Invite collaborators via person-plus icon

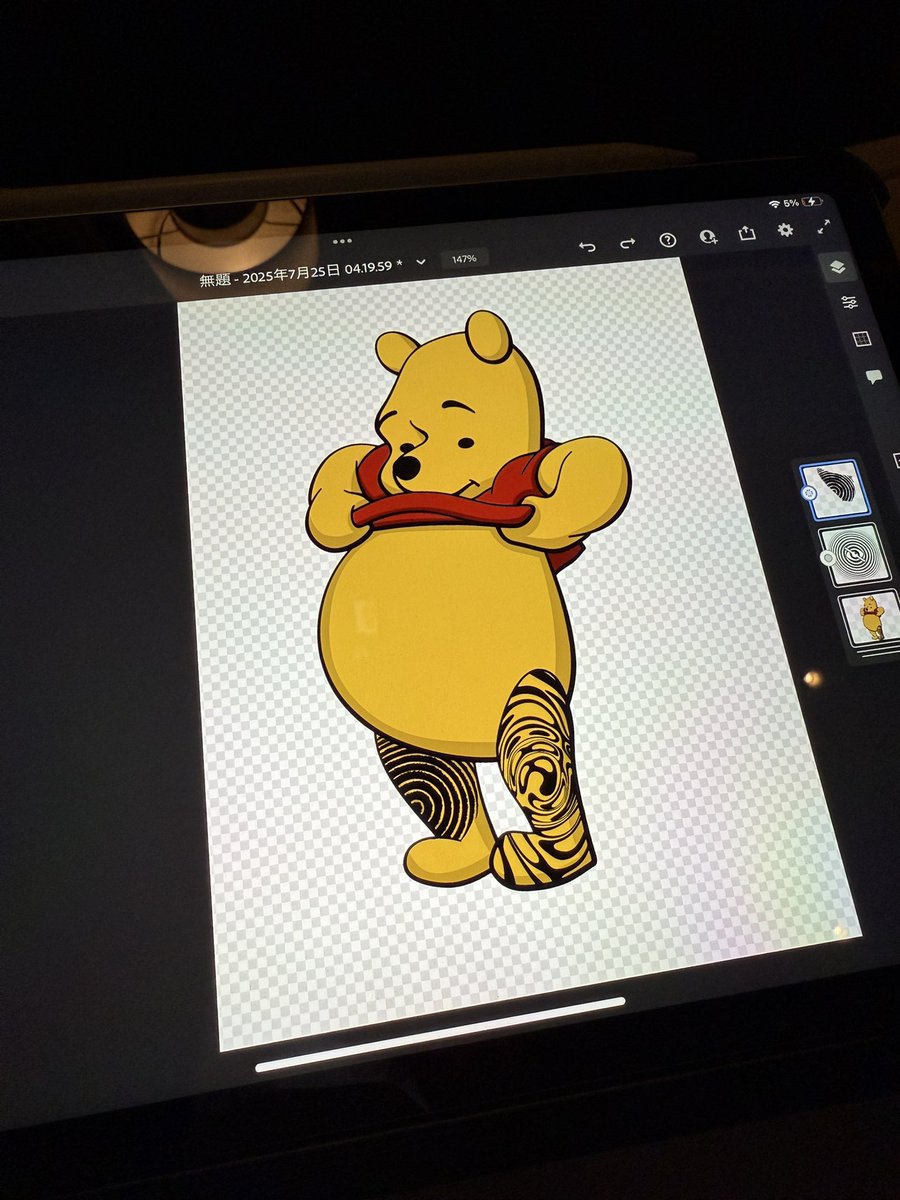point(708,236)
